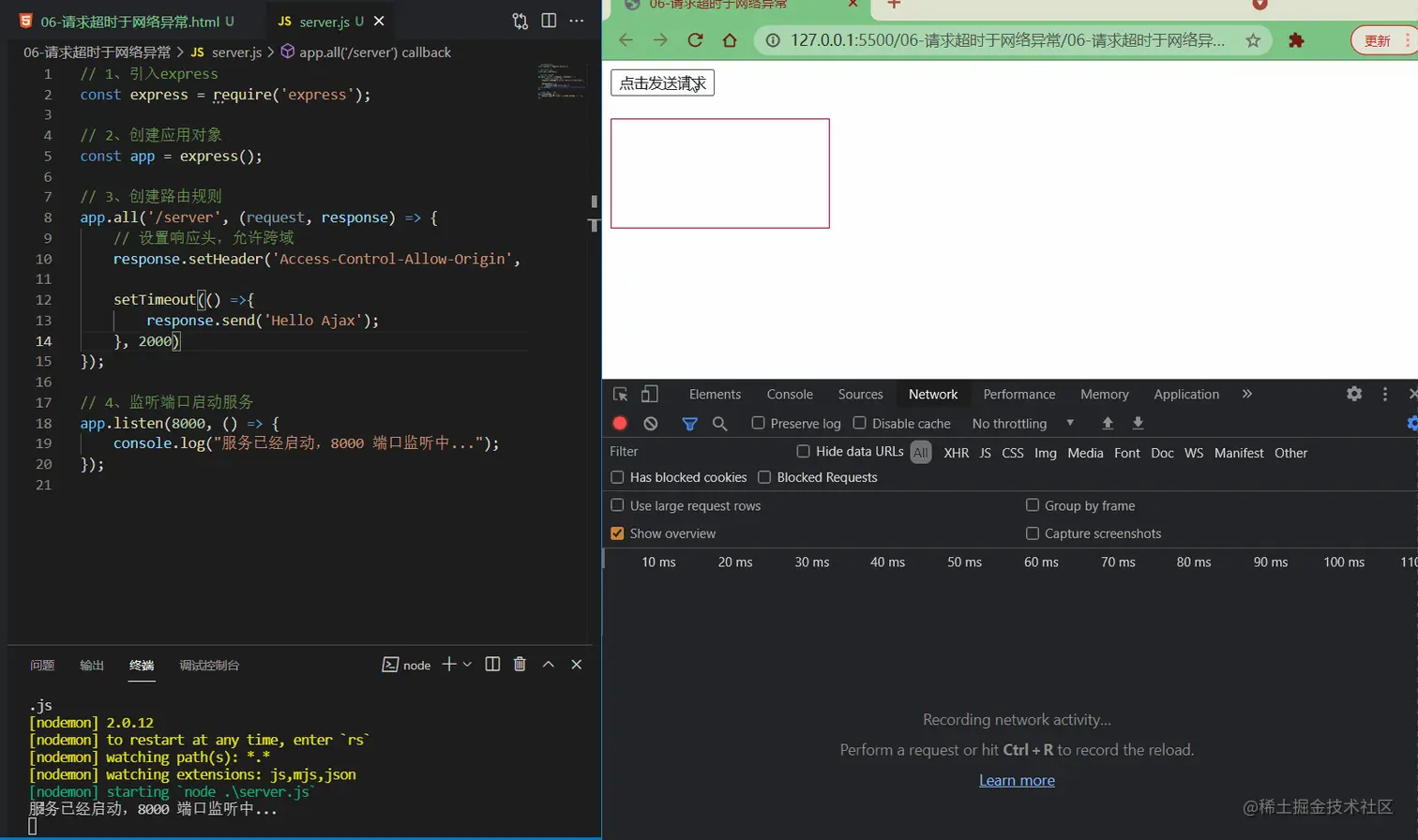The image size is (1418, 840).
Task: Activate the DevTools element inspector icon
Action: [620, 394]
